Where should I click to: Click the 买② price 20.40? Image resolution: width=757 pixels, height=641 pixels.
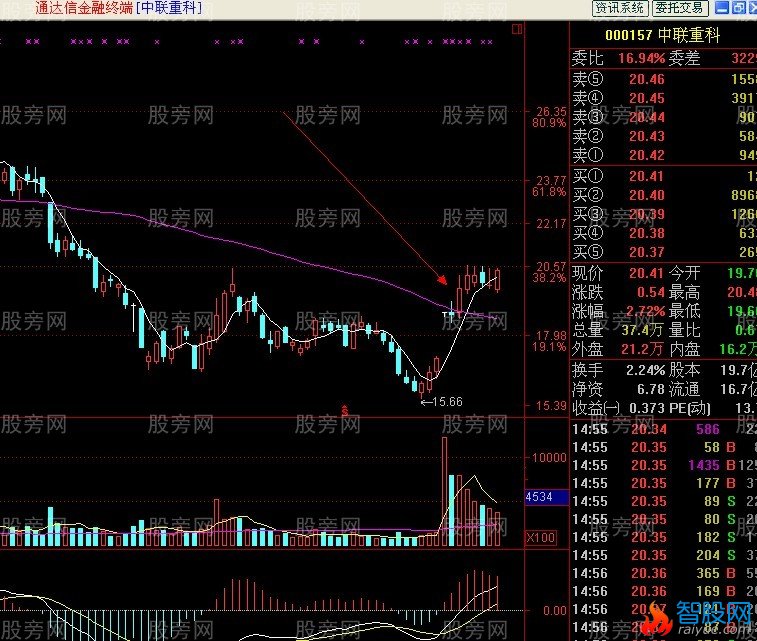coord(647,195)
